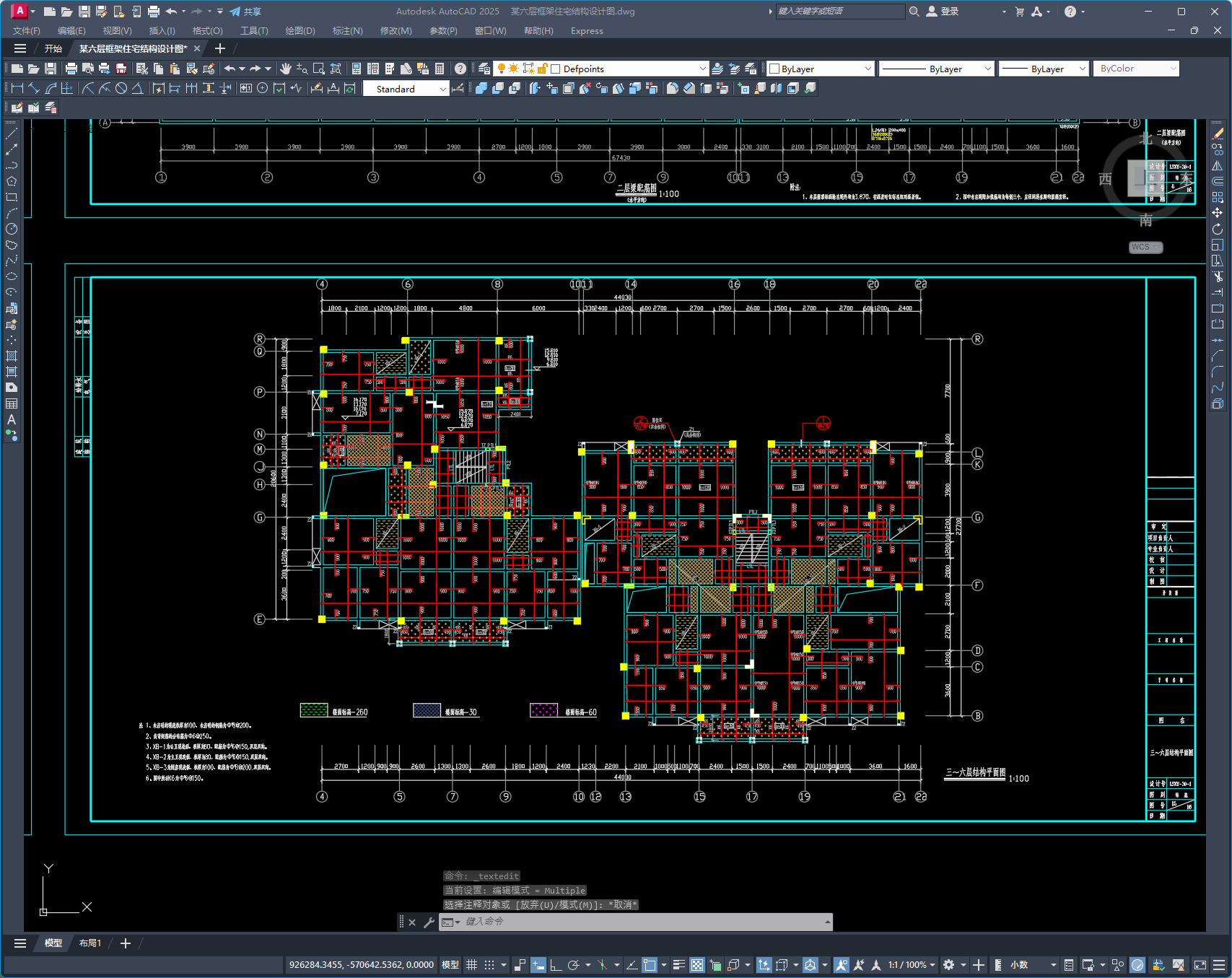Click the Center Mark dimension icon
The width and height of the screenshot is (1232, 978).
tap(263, 88)
